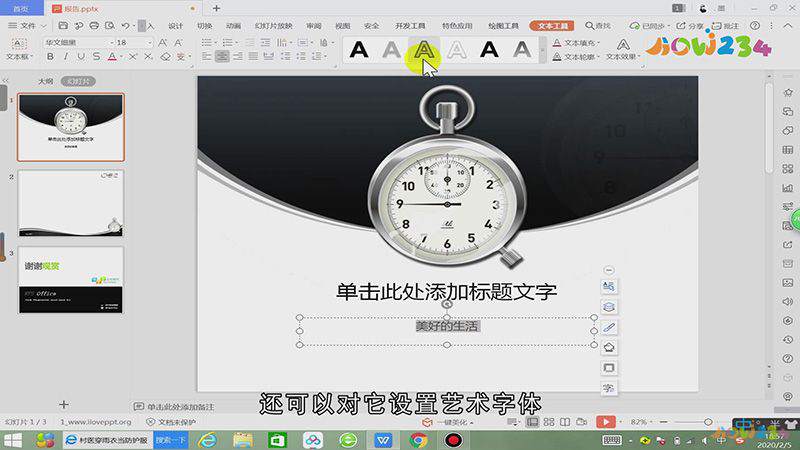Screen dimensions: 800x450
Task: Toggle strikethrough formatting
Action: [96, 57]
